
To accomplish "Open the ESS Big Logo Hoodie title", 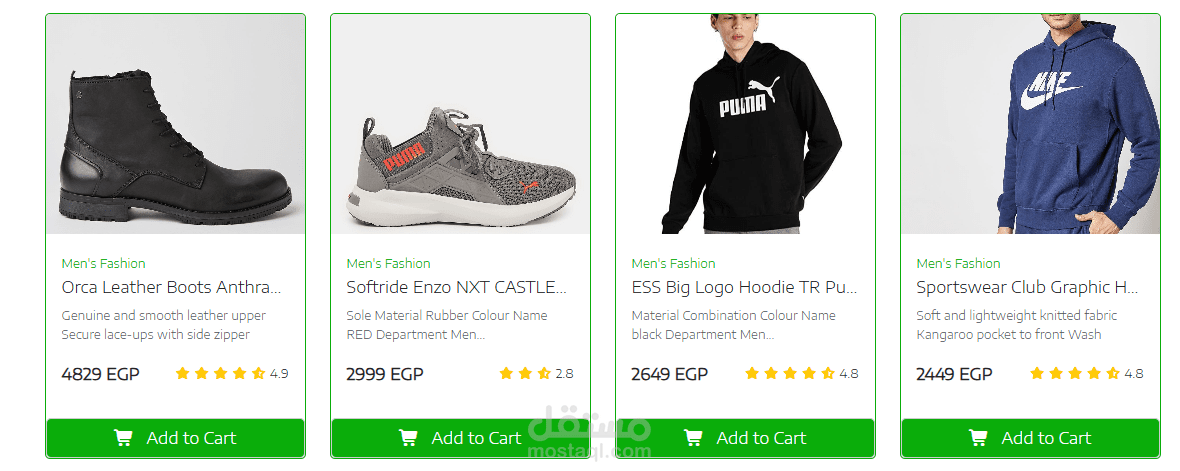I will (x=744, y=288).
